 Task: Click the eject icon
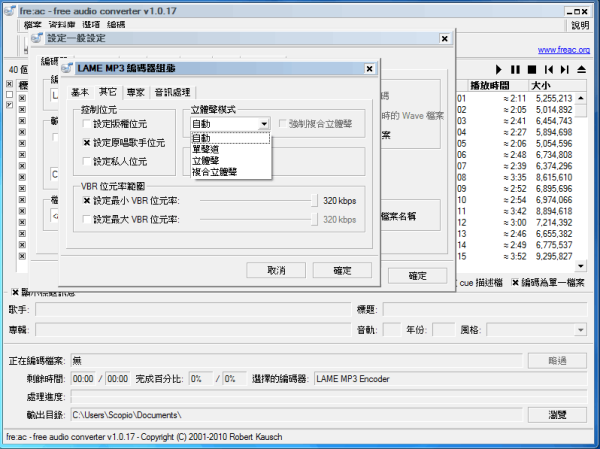pos(581,70)
